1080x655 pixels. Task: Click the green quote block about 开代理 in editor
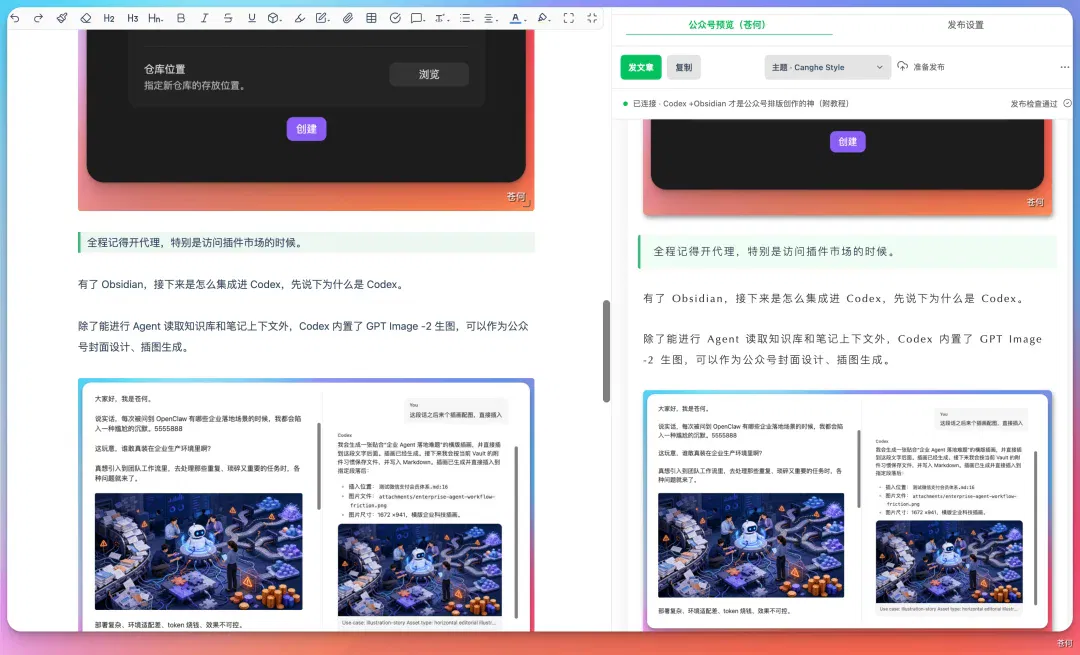[x=306, y=242]
